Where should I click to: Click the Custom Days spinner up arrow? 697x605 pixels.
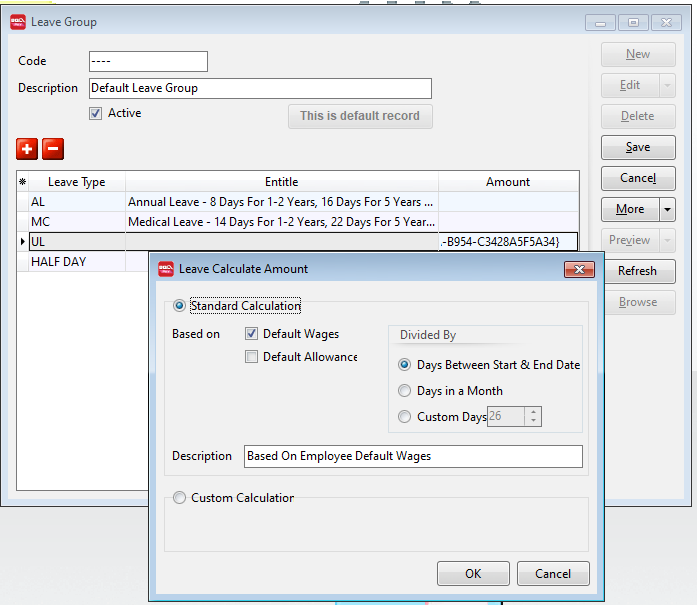tap(533, 412)
